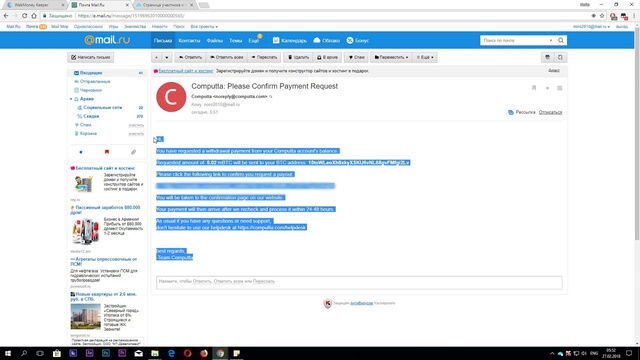Bookmark page with star icon
640x360 pixels.
pyautogui.click(x=602, y=16)
